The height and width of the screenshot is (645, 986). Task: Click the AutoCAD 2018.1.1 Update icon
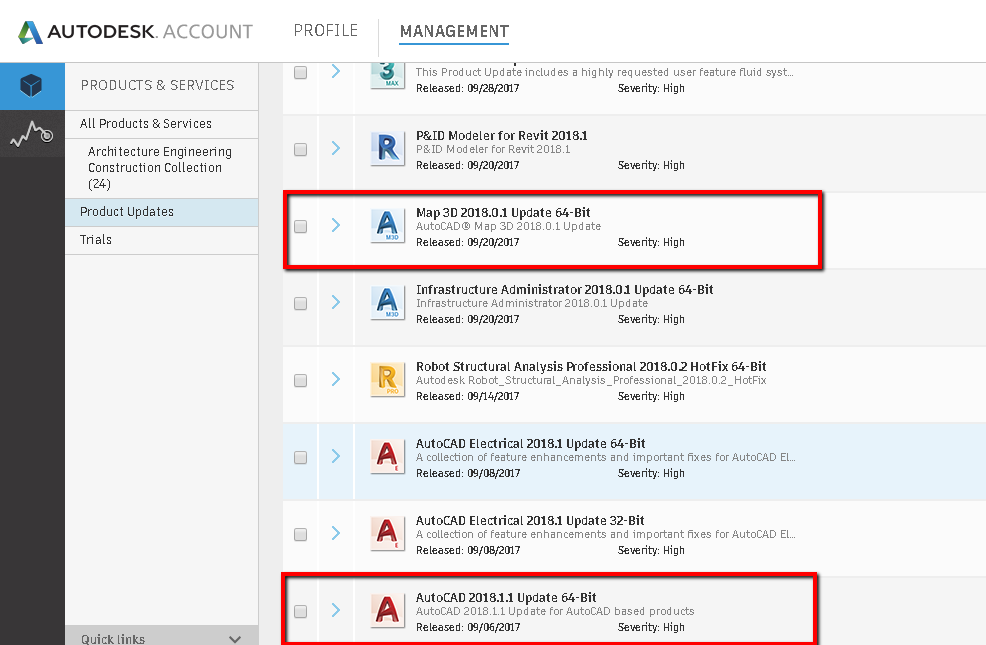(387, 611)
